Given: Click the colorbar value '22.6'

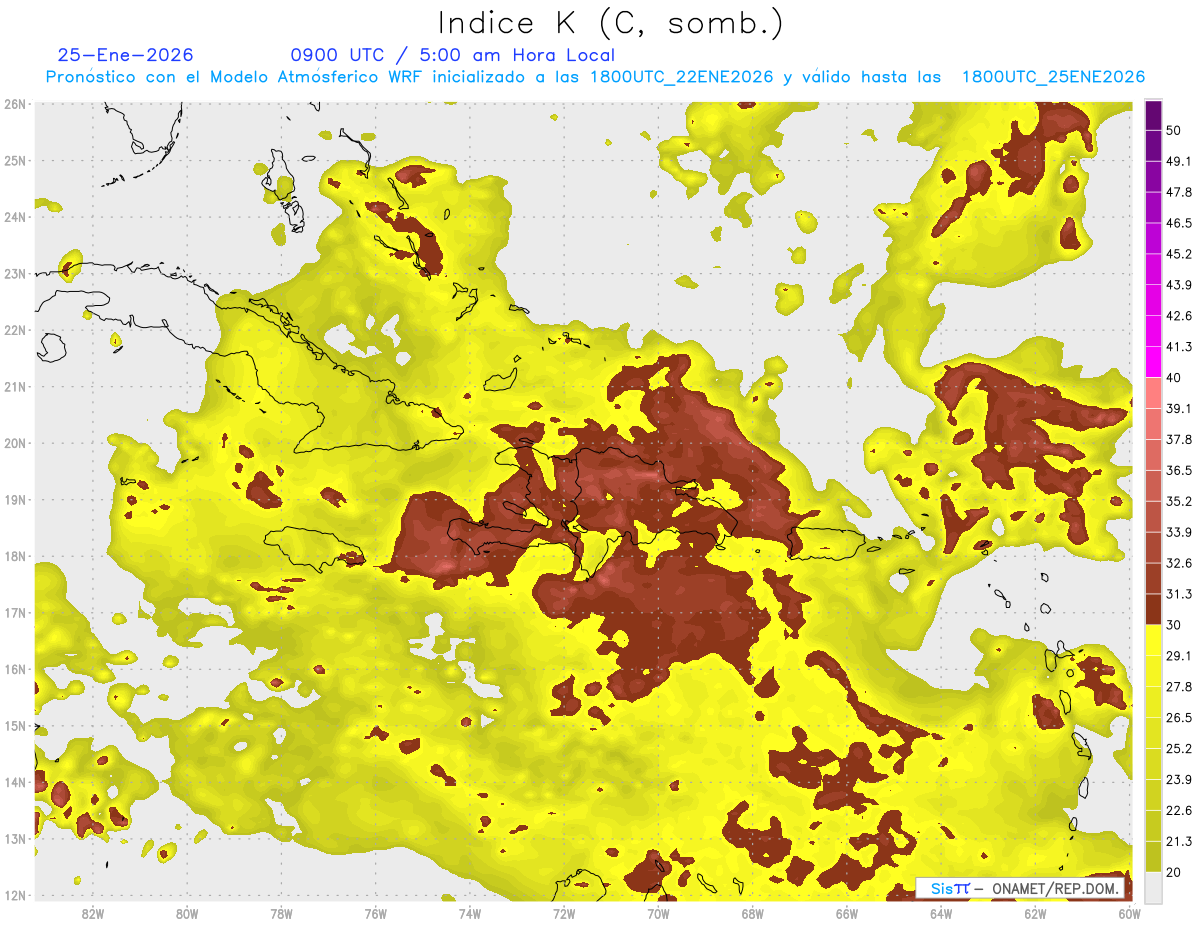Looking at the screenshot, I should pos(1179,810).
